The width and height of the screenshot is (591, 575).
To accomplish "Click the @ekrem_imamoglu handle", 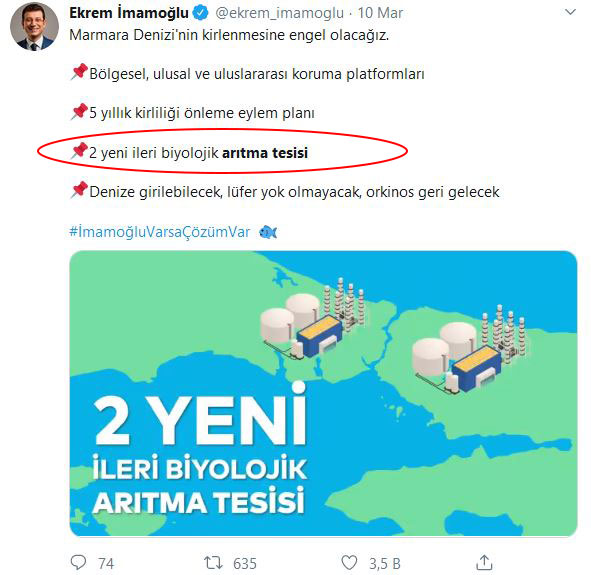I will pos(279,13).
